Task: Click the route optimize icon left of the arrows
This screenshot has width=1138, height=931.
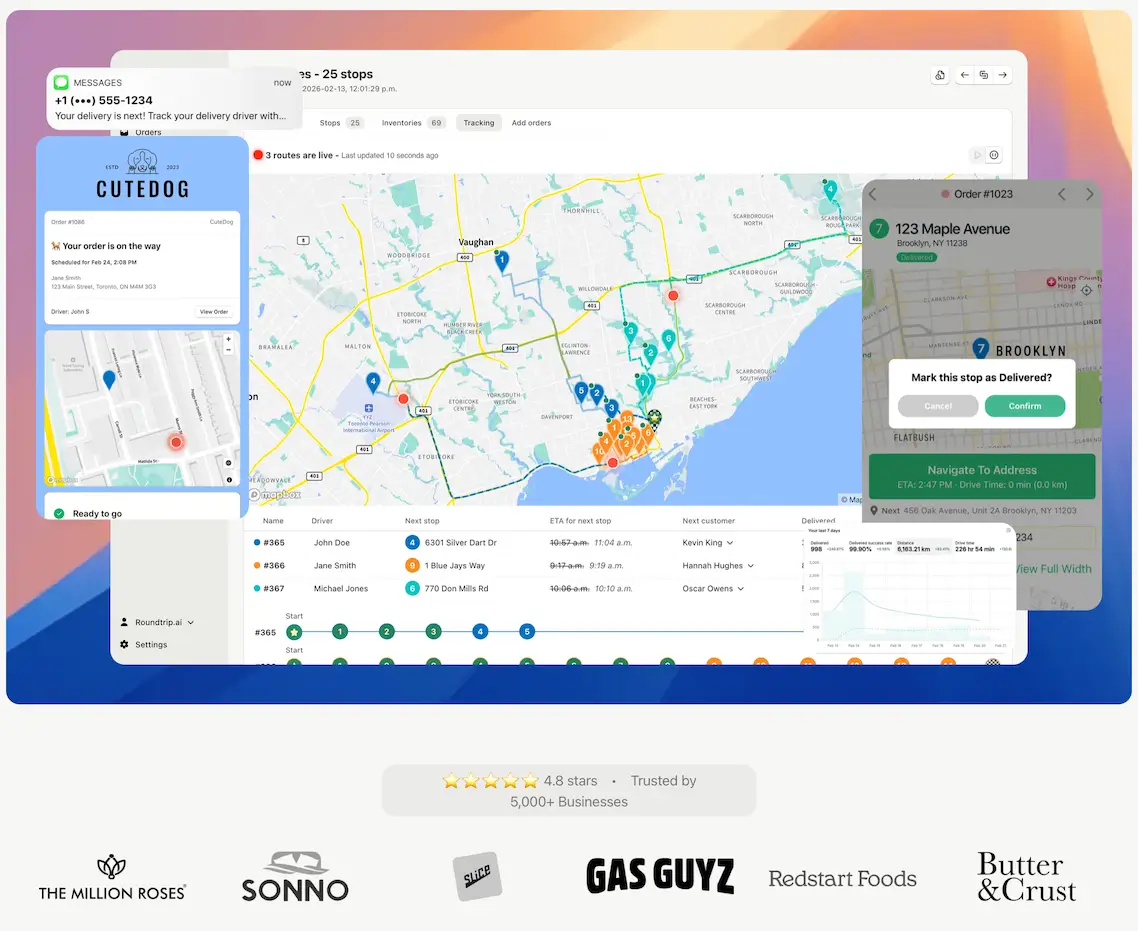Action: pos(940,75)
